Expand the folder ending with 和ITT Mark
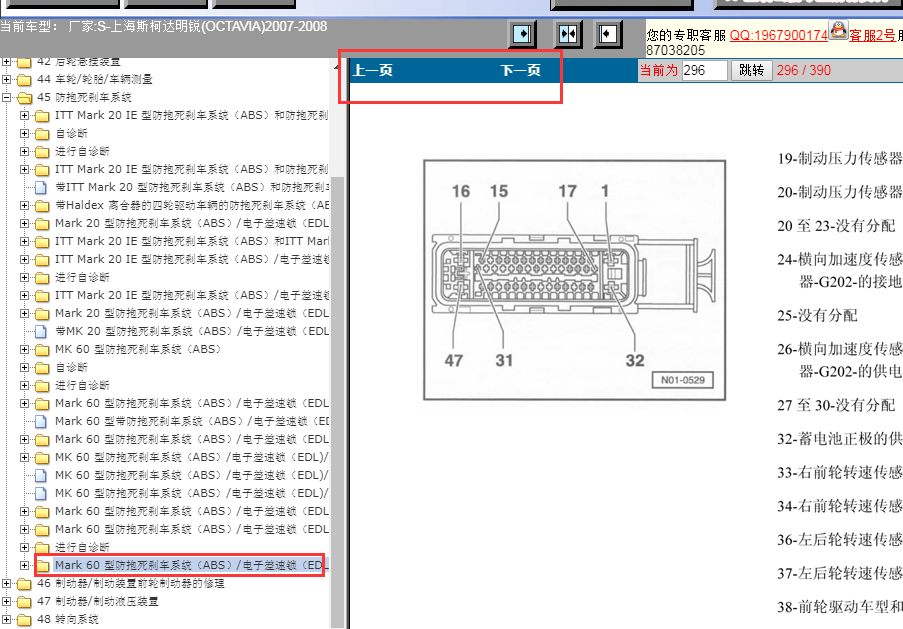This screenshot has height=629, width=903. tap(24, 241)
